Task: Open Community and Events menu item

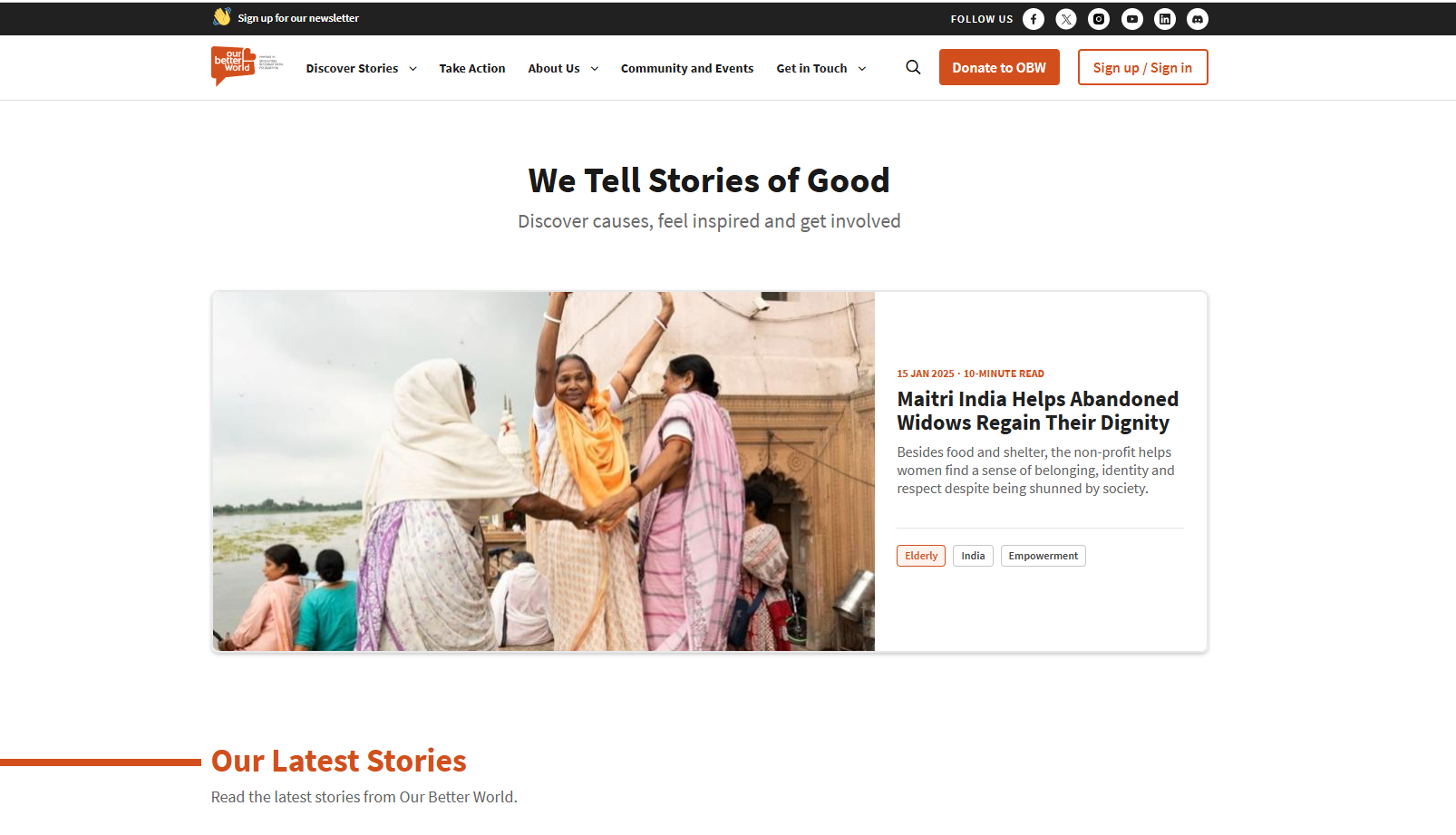Action: [x=687, y=68]
